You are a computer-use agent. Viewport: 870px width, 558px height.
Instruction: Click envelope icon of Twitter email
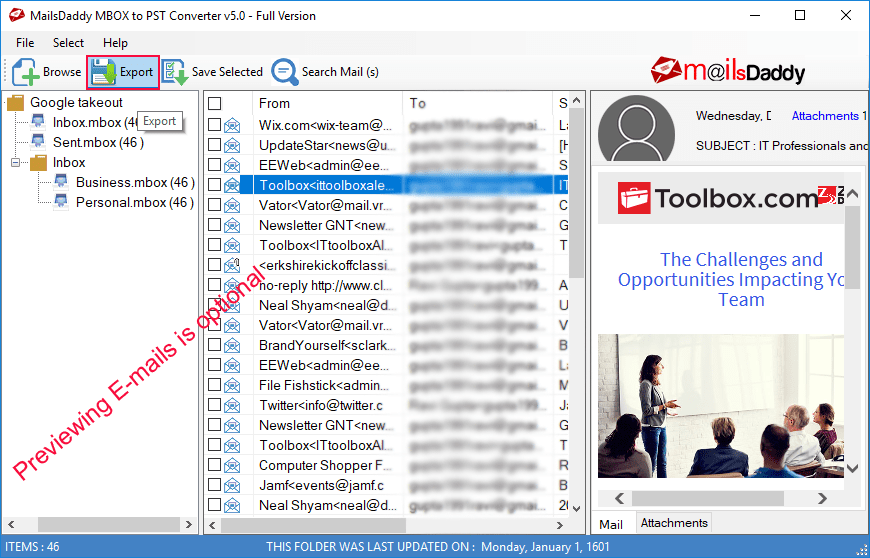point(232,405)
